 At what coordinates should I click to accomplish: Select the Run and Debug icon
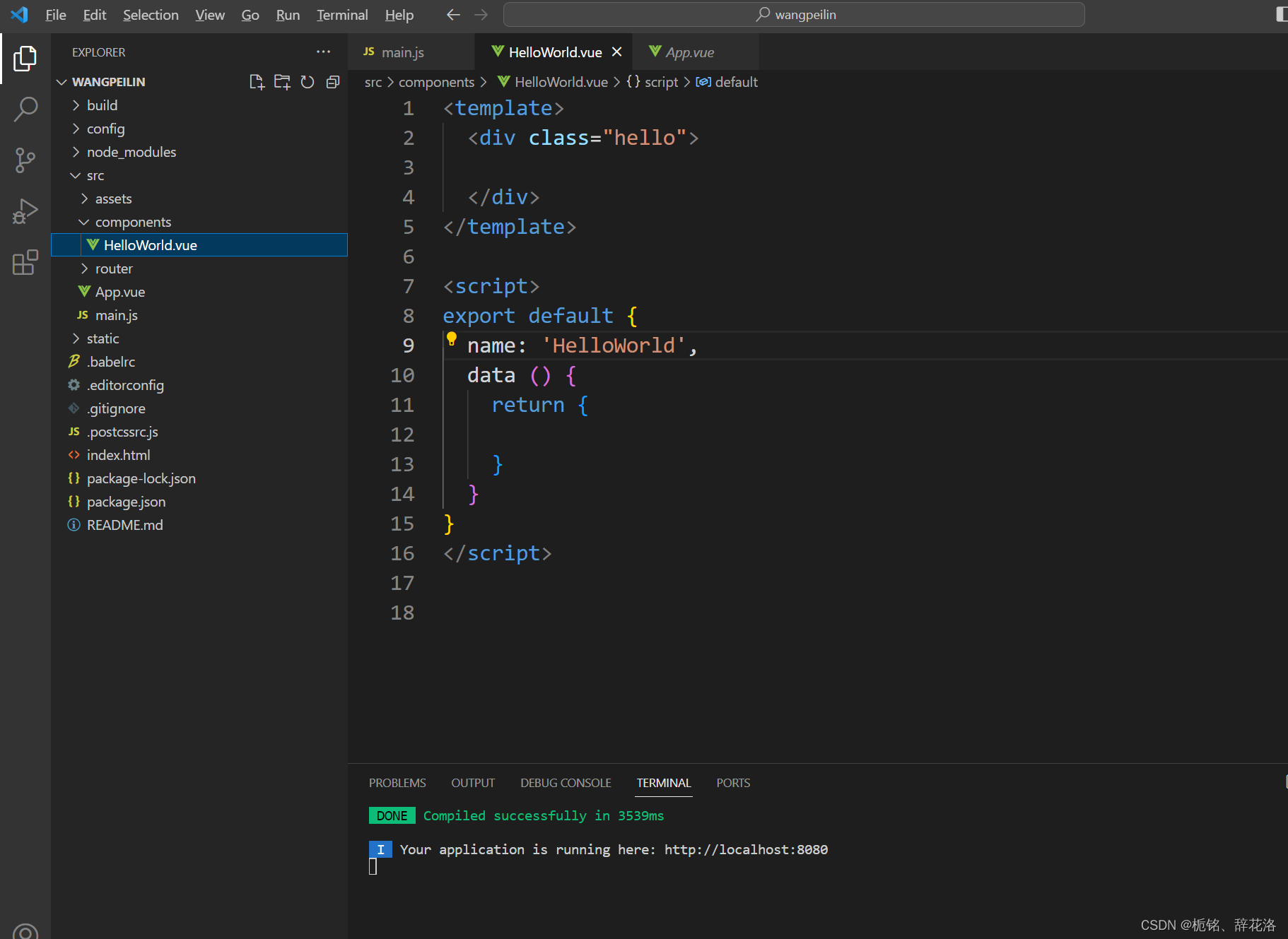pos(25,210)
